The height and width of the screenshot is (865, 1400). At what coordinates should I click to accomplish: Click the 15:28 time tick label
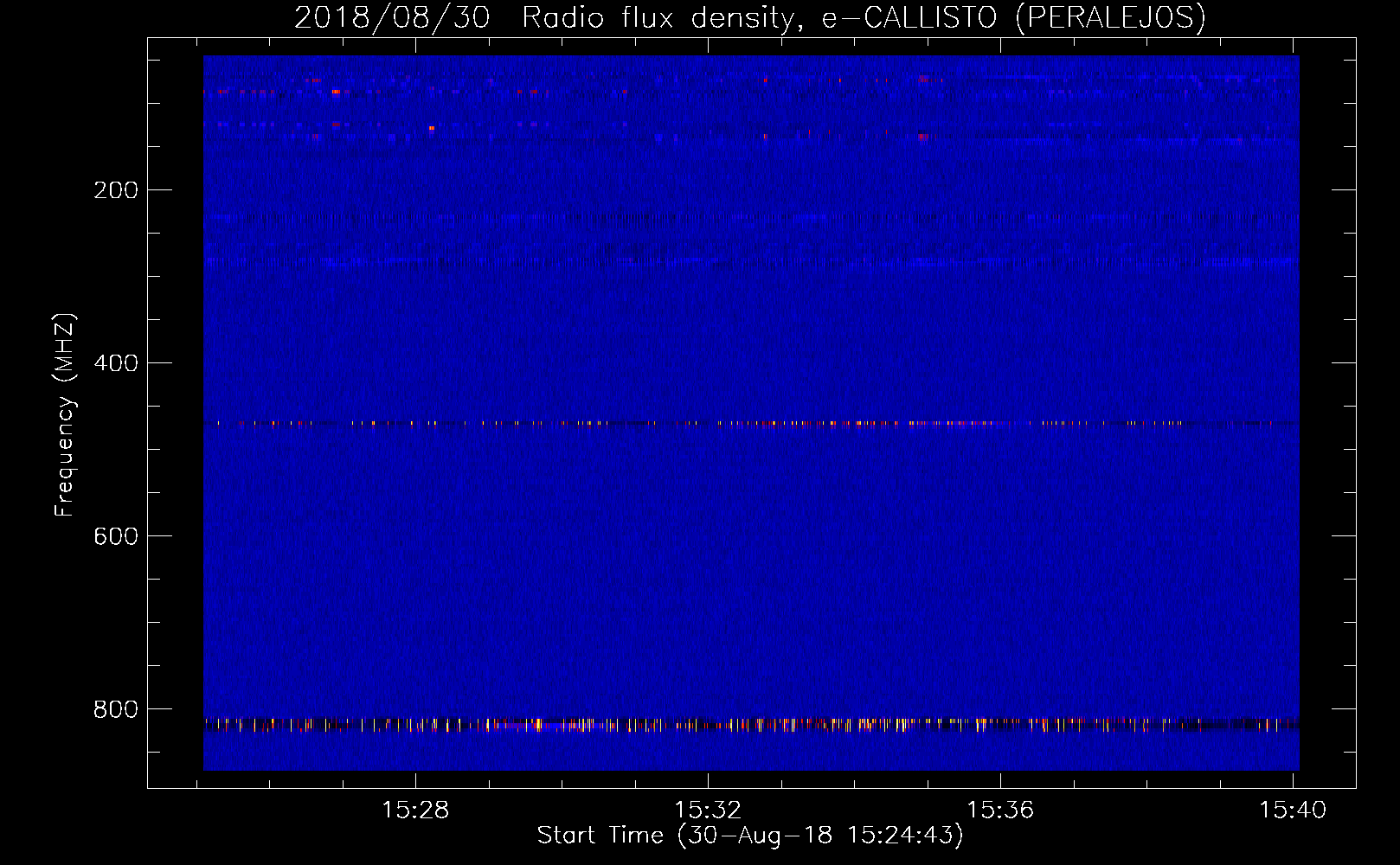(x=415, y=811)
